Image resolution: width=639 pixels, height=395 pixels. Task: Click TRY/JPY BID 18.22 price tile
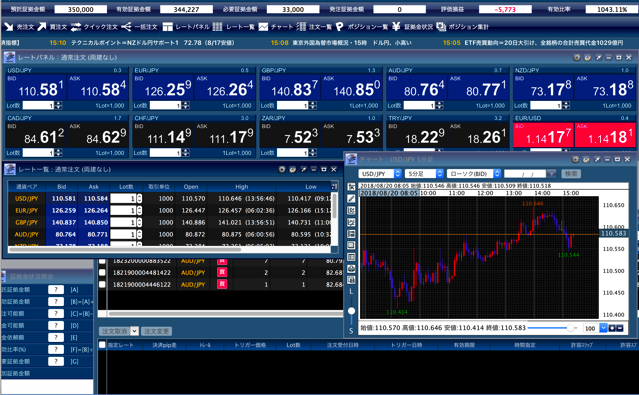(416, 135)
